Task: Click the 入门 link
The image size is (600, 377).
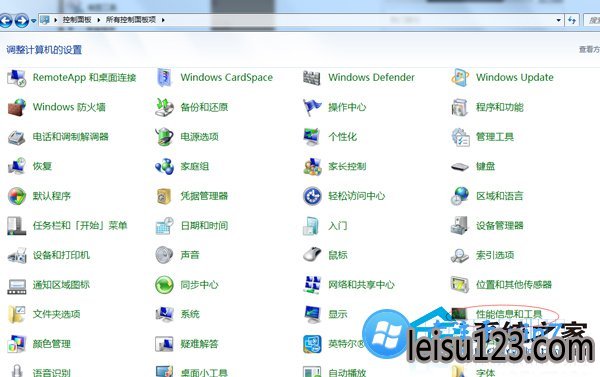Action: pos(338,225)
